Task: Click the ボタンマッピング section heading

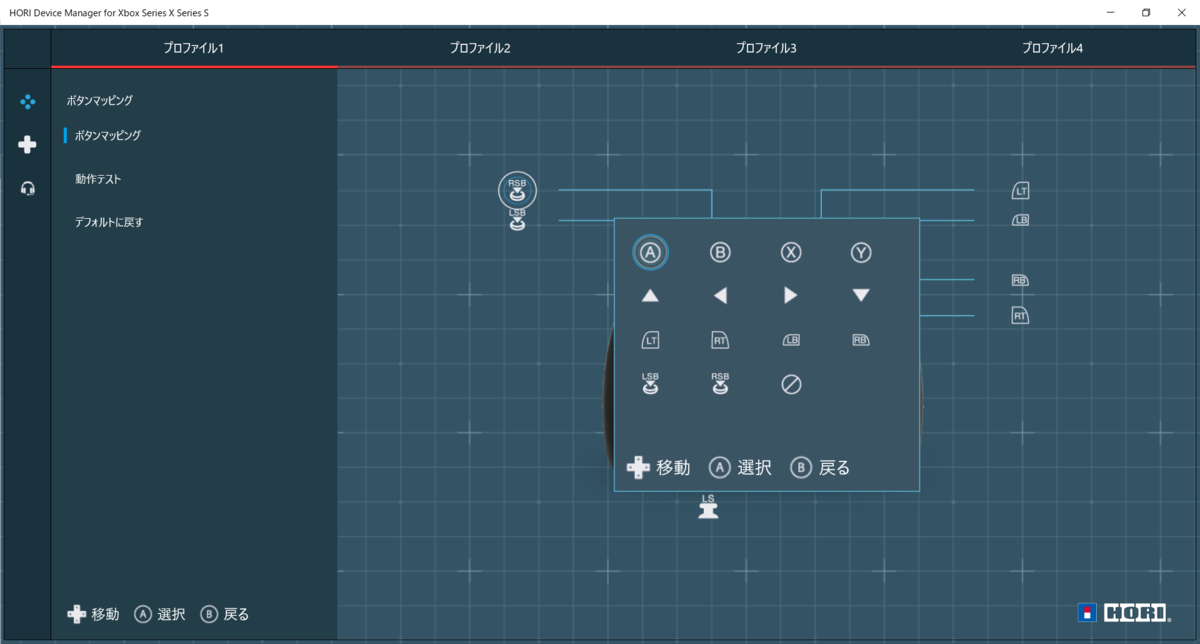Action: 100,100
